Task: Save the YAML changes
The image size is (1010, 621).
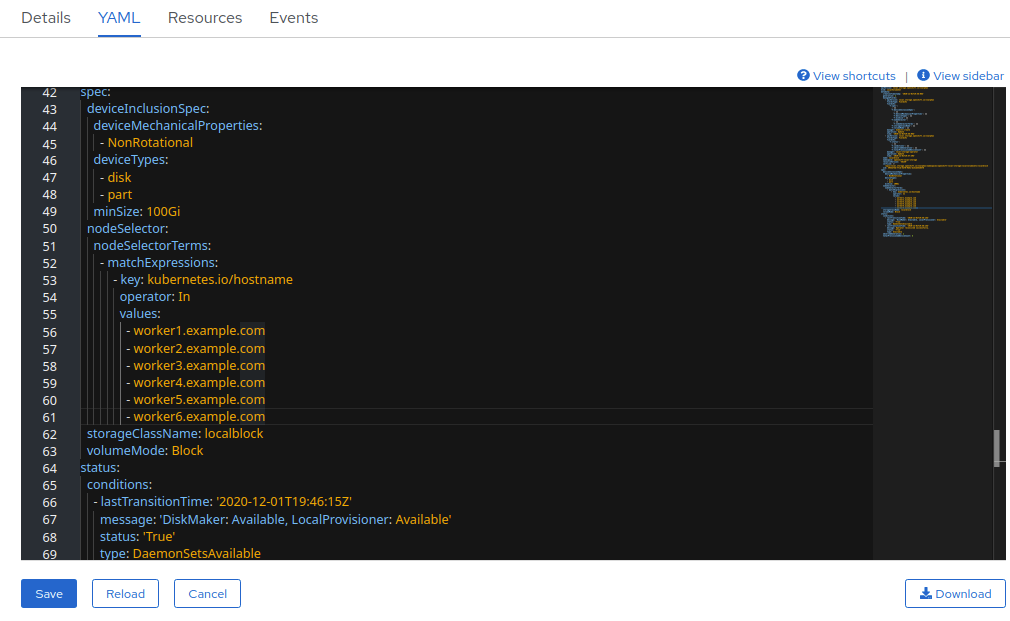Action: (x=49, y=593)
